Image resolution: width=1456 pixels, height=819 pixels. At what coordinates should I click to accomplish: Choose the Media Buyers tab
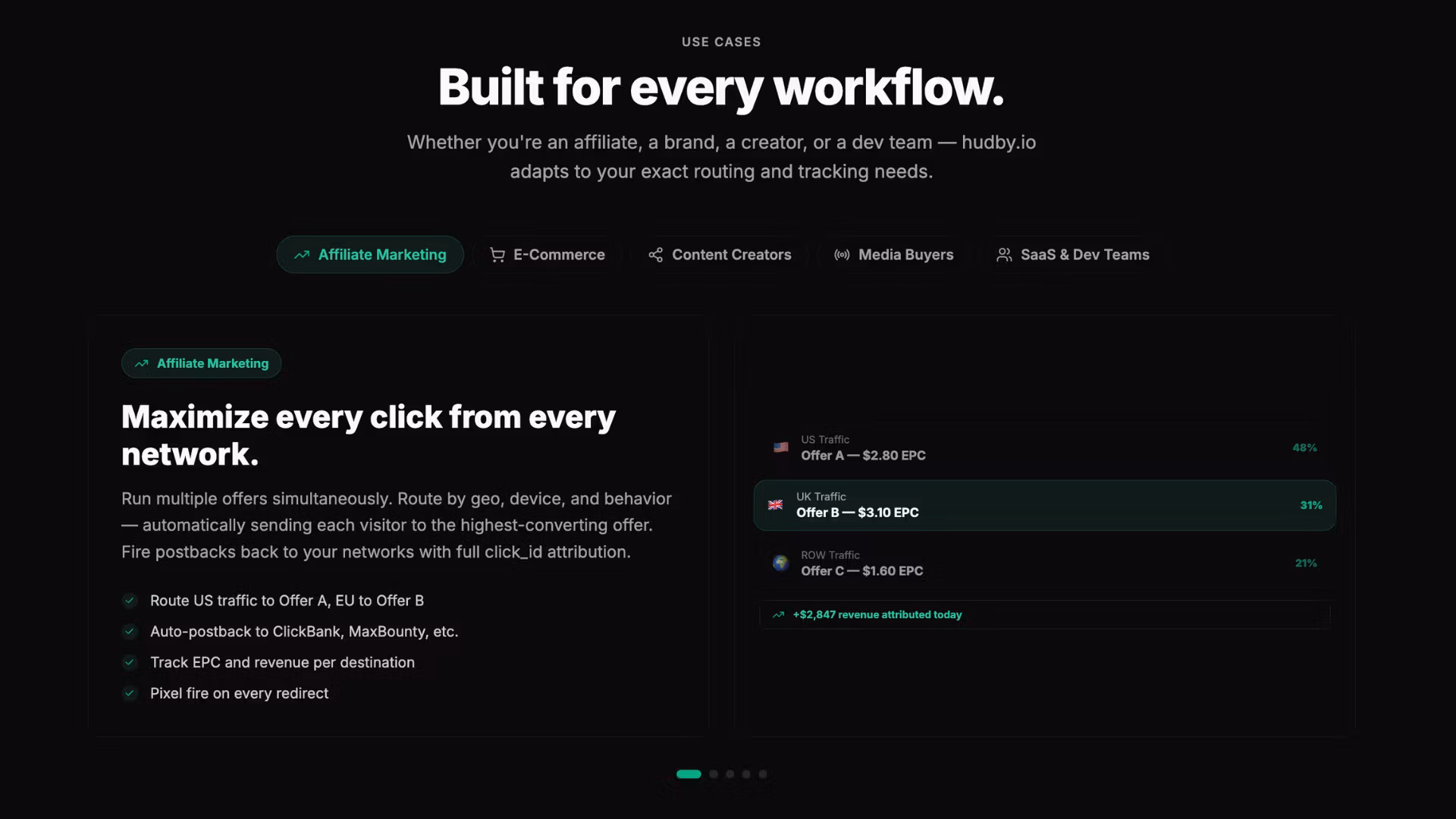coord(894,255)
